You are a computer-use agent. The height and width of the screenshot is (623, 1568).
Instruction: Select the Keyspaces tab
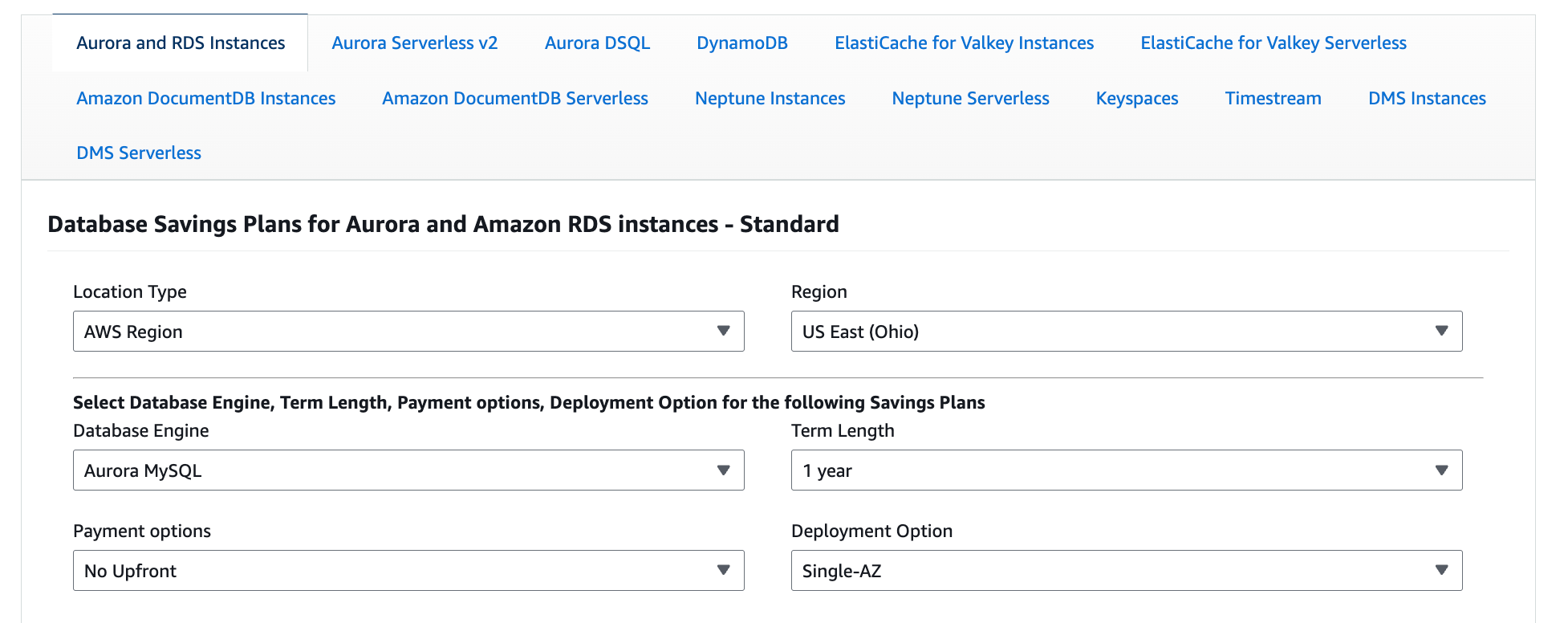[1136, 99]
